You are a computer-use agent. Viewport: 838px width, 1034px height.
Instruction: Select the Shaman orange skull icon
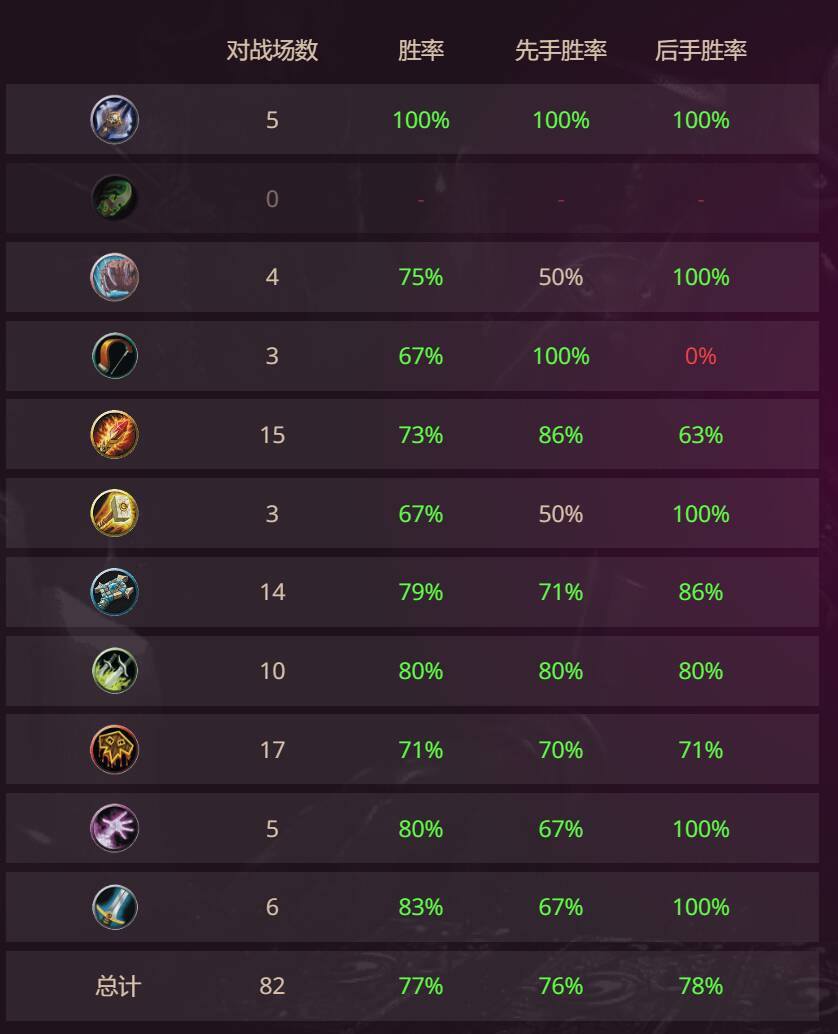point(114,750)
